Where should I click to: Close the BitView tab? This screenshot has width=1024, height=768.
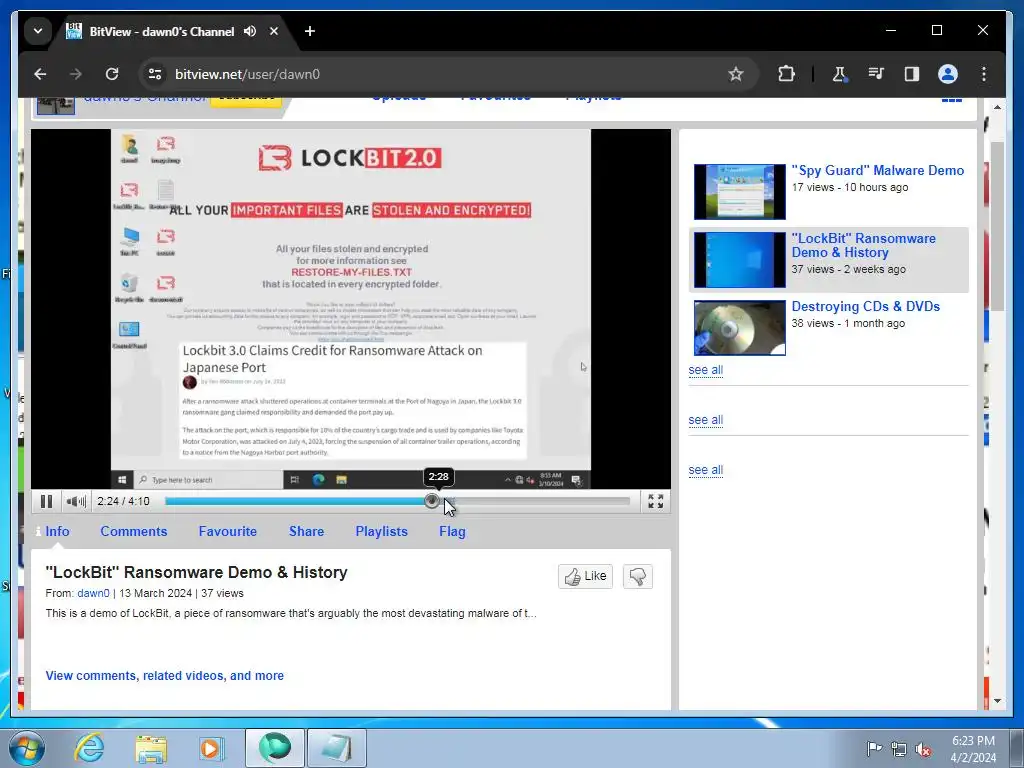274,31
